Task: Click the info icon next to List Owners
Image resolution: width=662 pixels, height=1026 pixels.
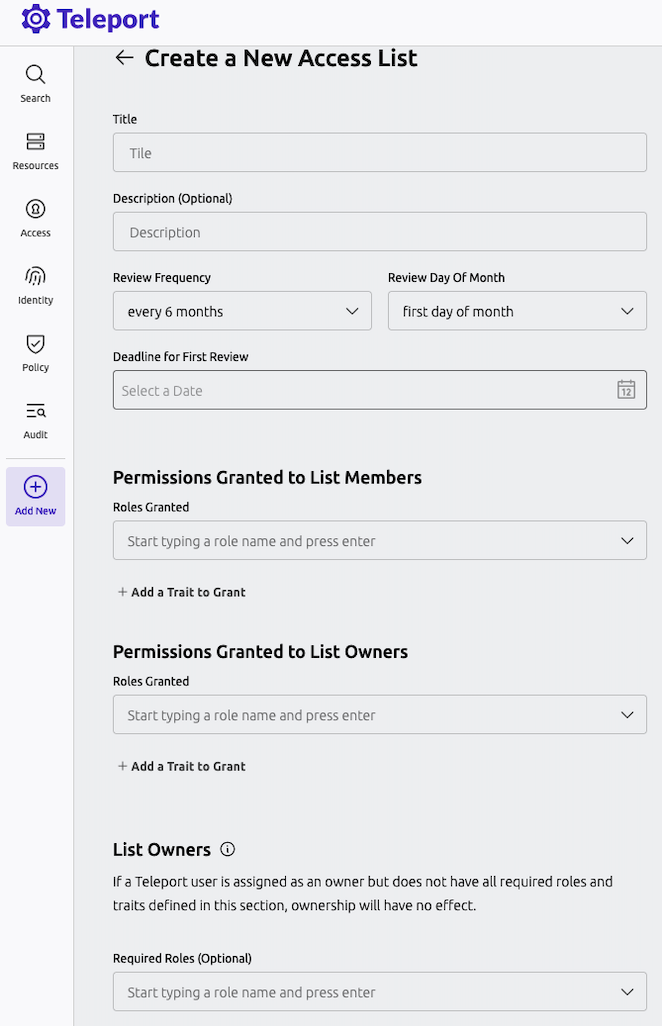Action: tap(227, 849)
